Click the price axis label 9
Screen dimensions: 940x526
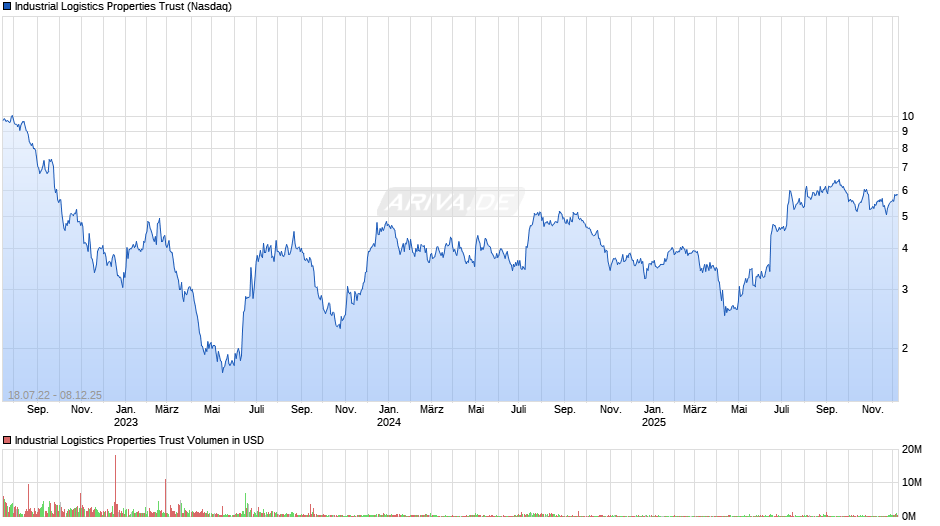tap(905, 131)
